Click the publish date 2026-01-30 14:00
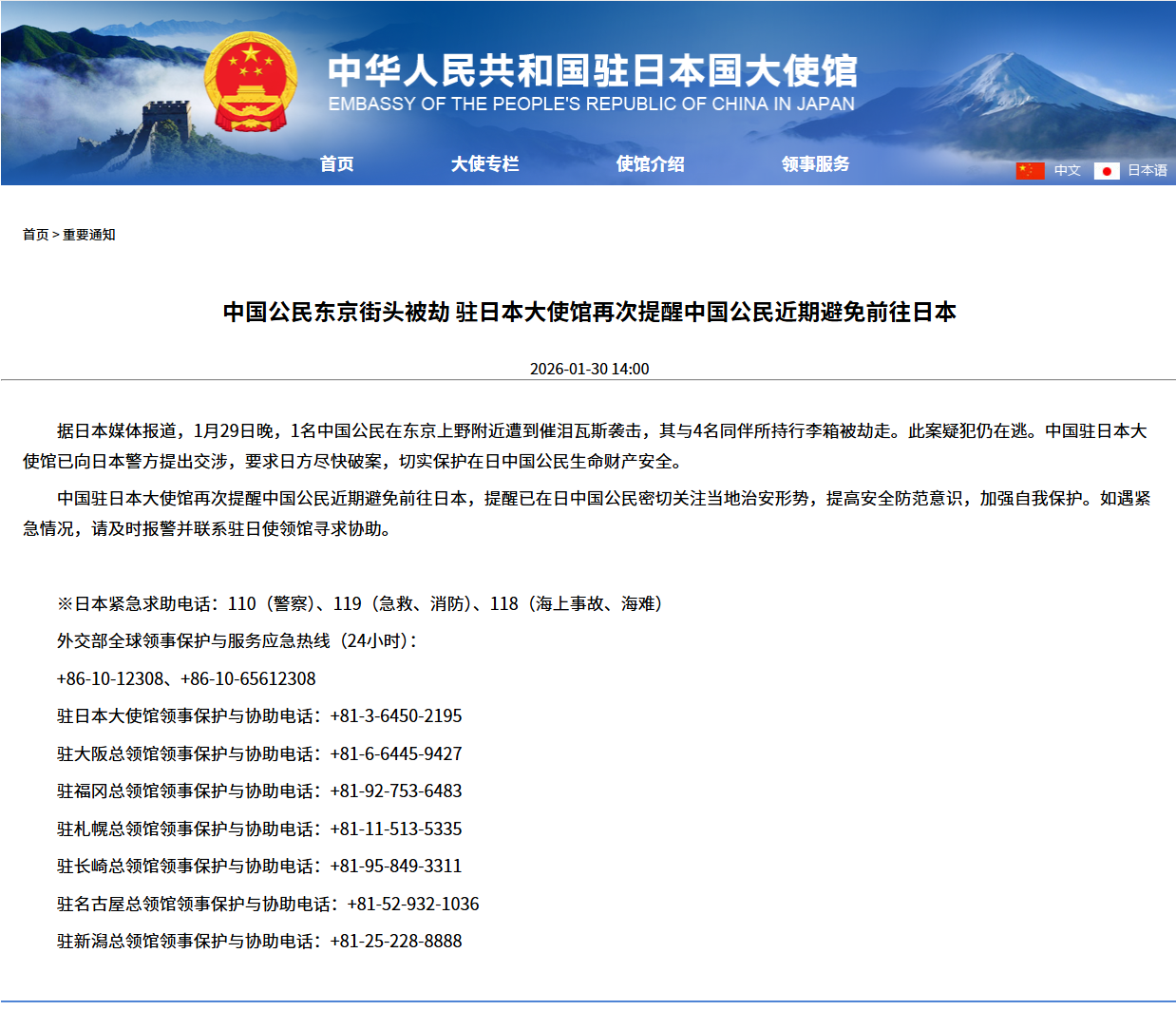This screenshot has width=1176, height=1010. [589, 369]
